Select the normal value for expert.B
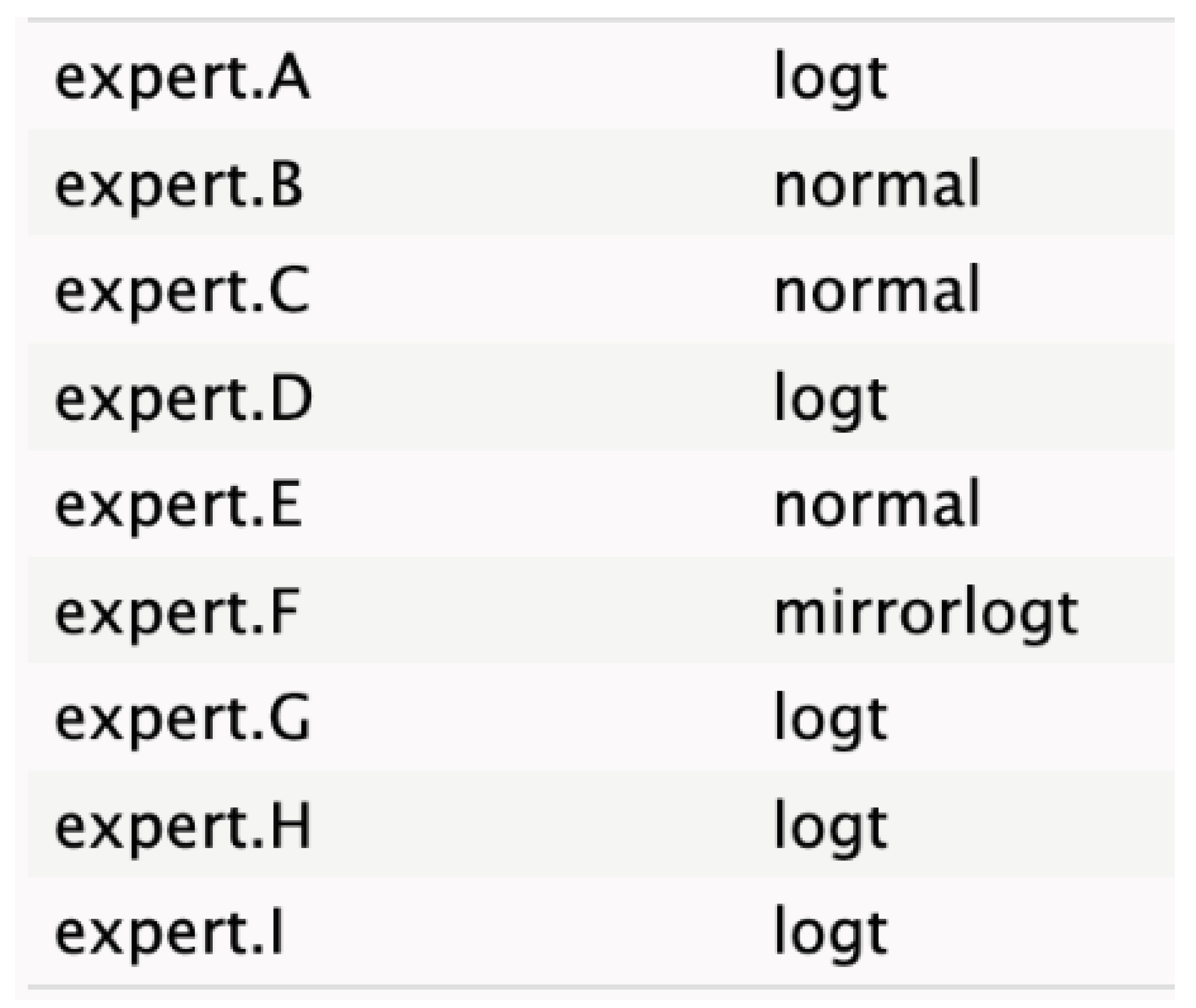Viewport: 1196px width, 1008px height. pos(877,185)
